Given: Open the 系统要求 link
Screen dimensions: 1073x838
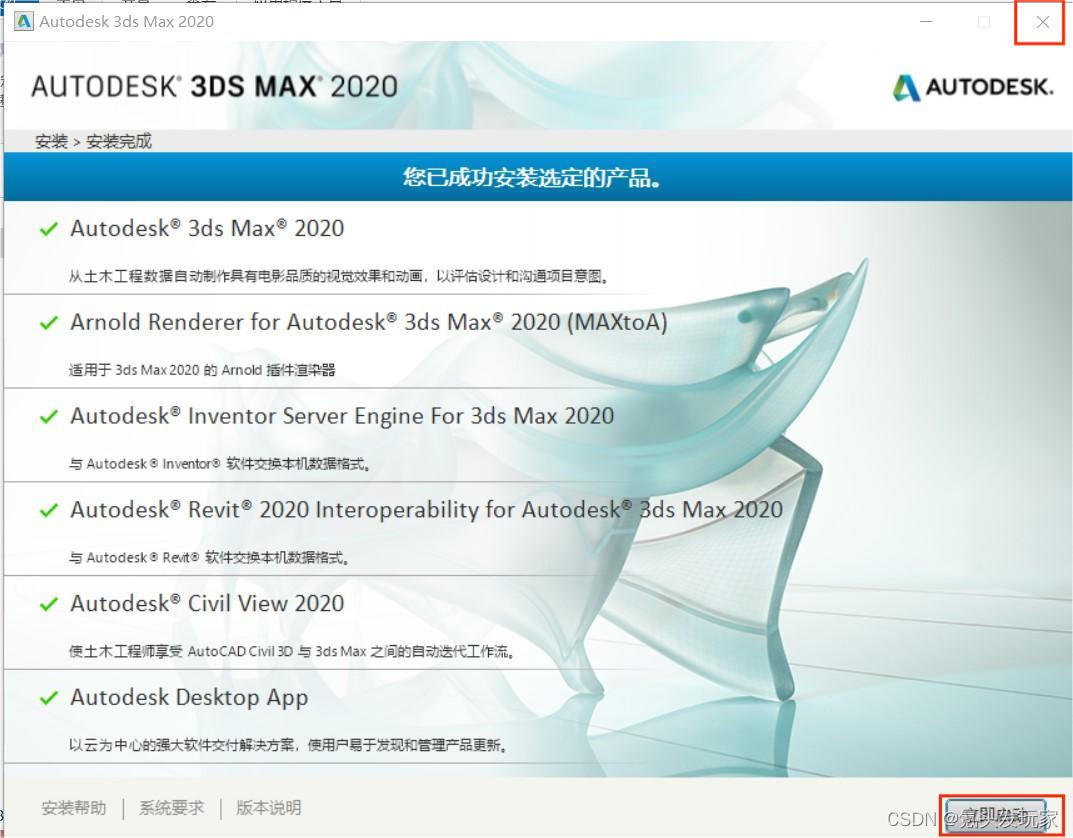Looking at the screenshot, I should [x=170, y=807].
